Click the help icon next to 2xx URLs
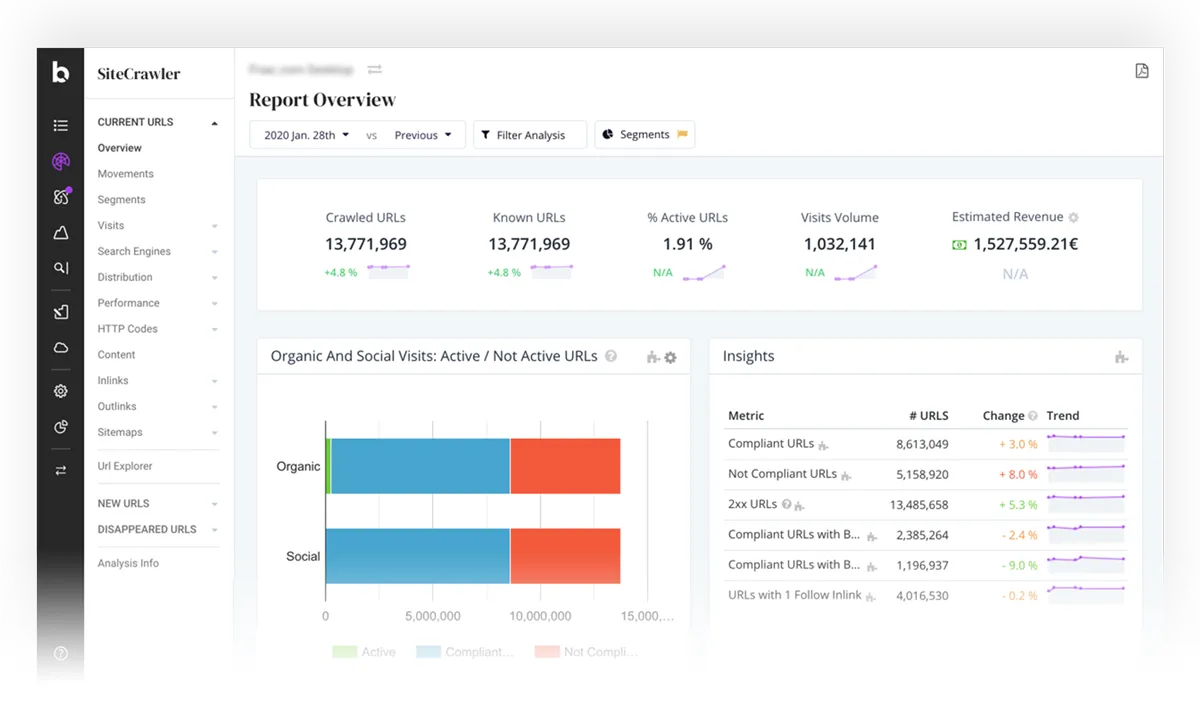The image size is (1200, 725). pyautogui.click(x=786, y=504)
